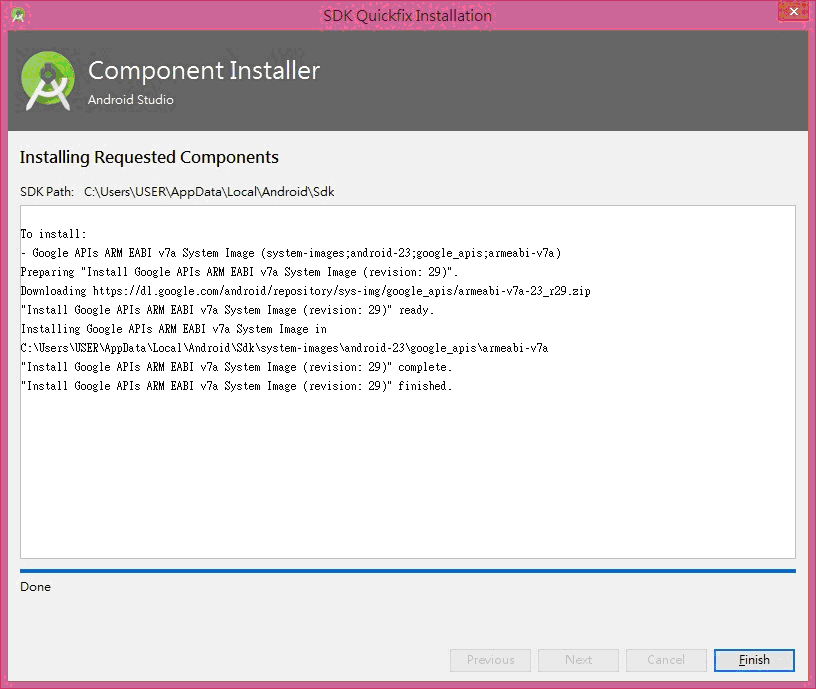Click the 'SDK Path:' label
The width and height of the screenshot is (816, 689).
47,192
